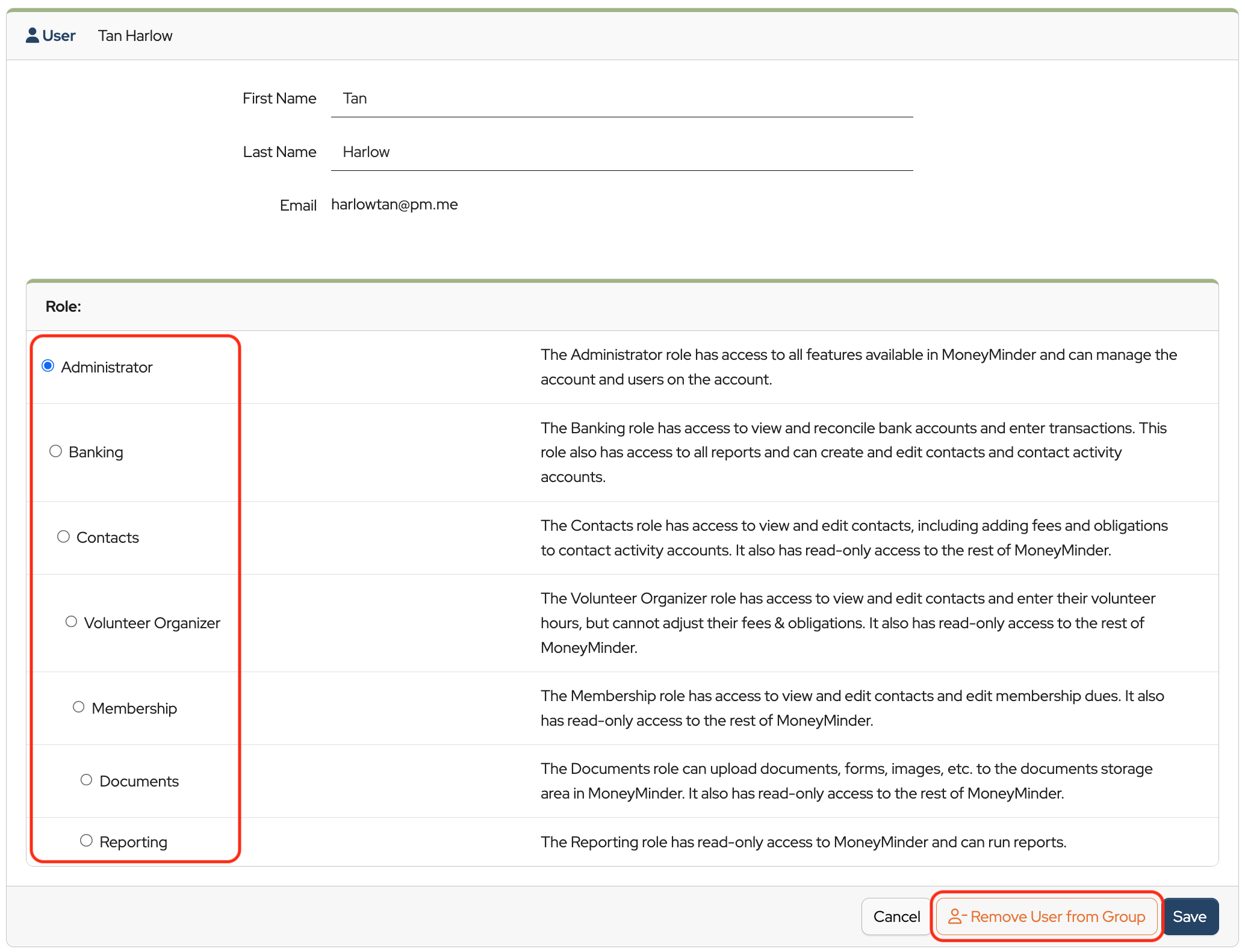This screenshot has width=1245, height=952.
Task: Click the harlowtan@pm.me email text
Action: tap(394, 205)
